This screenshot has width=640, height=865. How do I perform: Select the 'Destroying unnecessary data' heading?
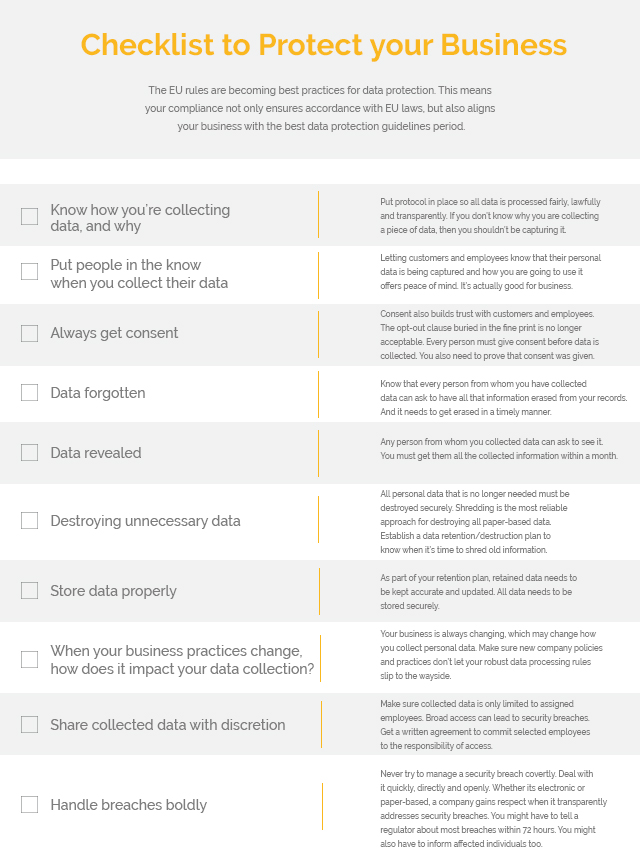[146, 521]
